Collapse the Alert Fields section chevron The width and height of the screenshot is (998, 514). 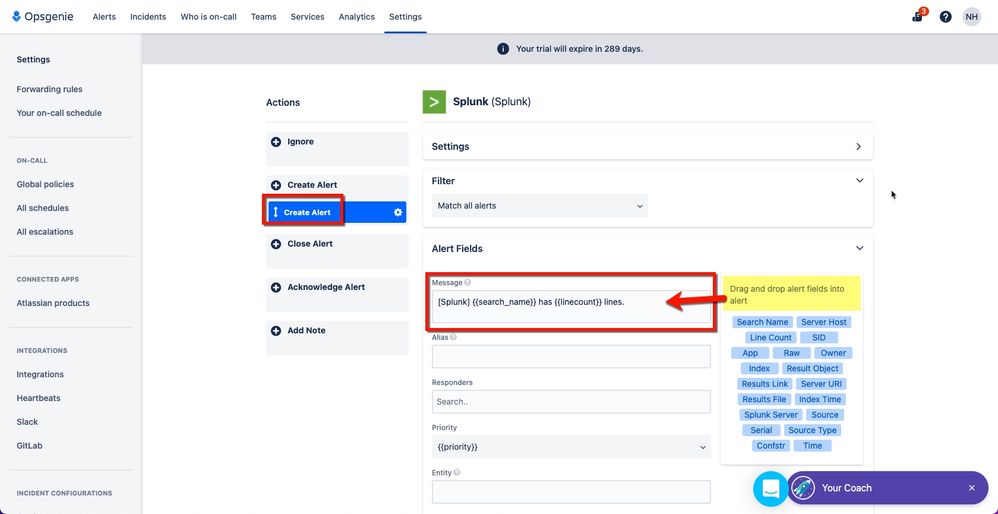859,248
